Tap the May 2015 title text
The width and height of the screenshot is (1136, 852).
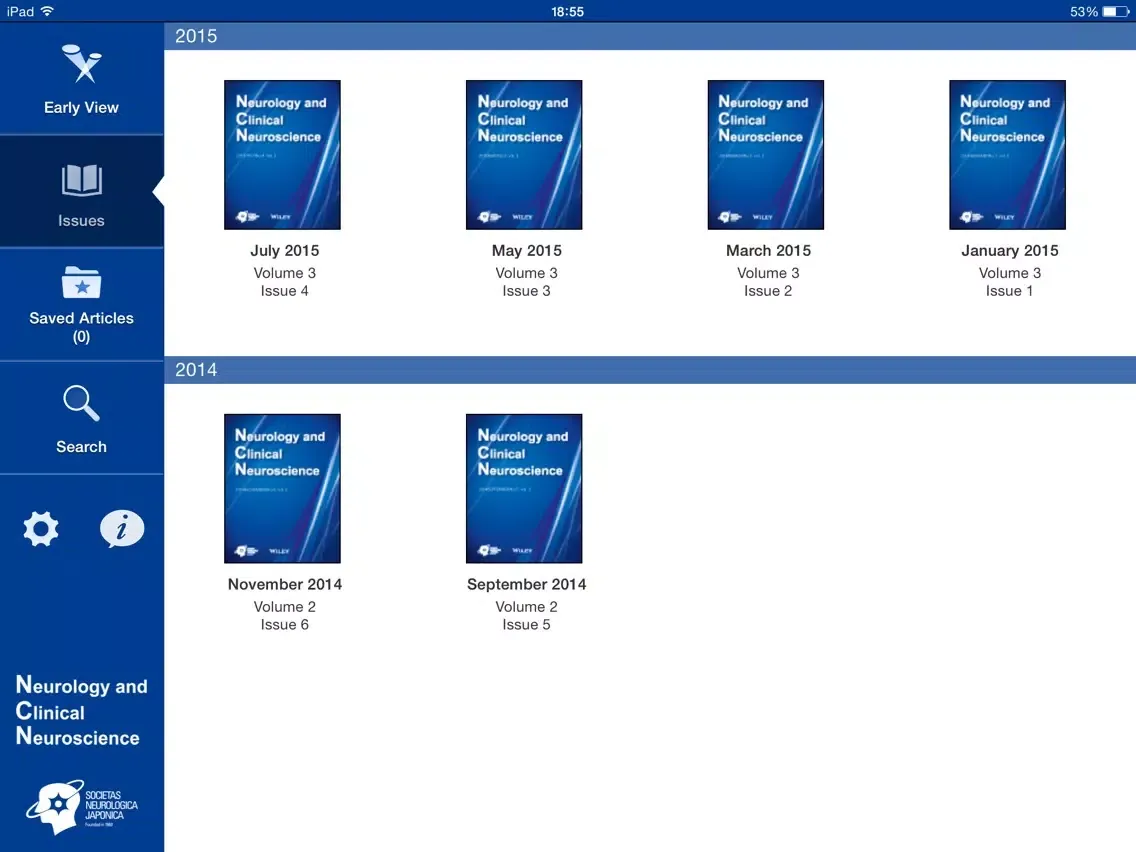pyautogui.click(x=527, y=251)
